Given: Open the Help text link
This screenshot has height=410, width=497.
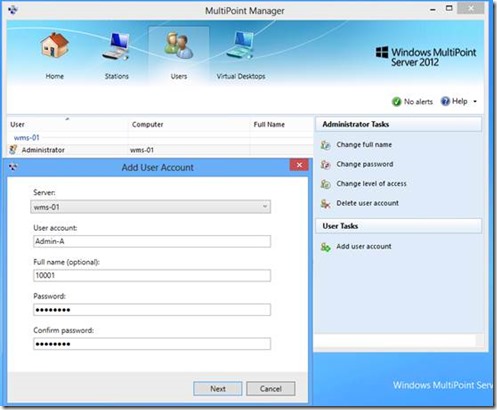Looking at the screenshot, I should [460, 101].
